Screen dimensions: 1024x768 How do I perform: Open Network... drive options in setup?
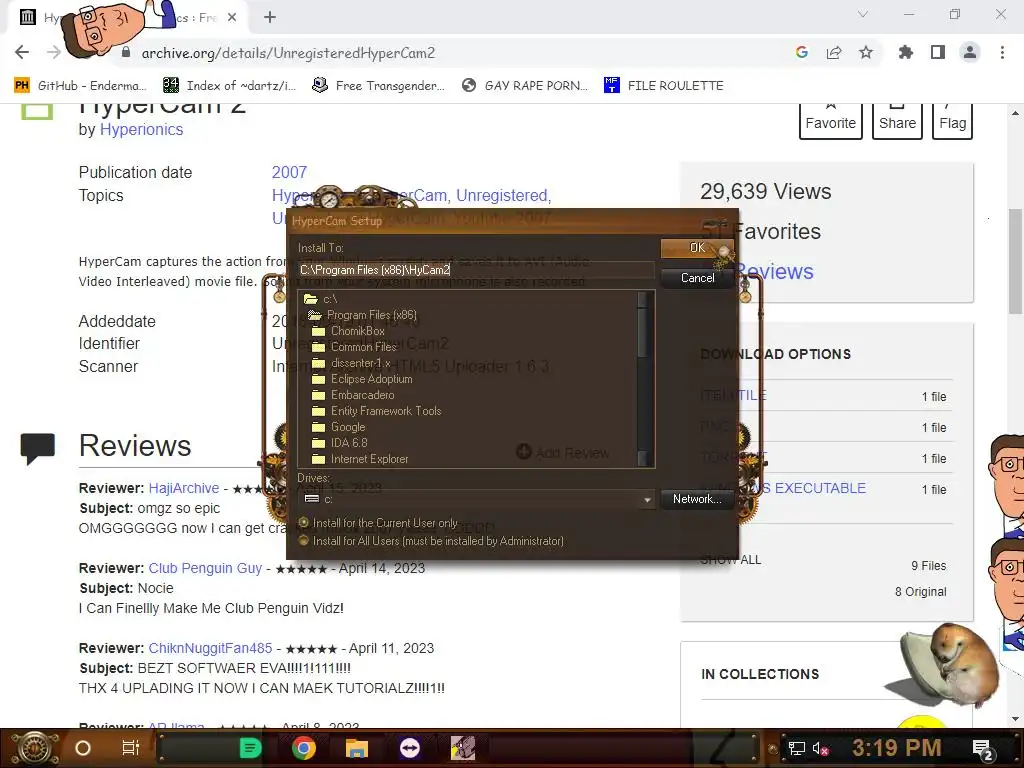[x=697, y=499]
